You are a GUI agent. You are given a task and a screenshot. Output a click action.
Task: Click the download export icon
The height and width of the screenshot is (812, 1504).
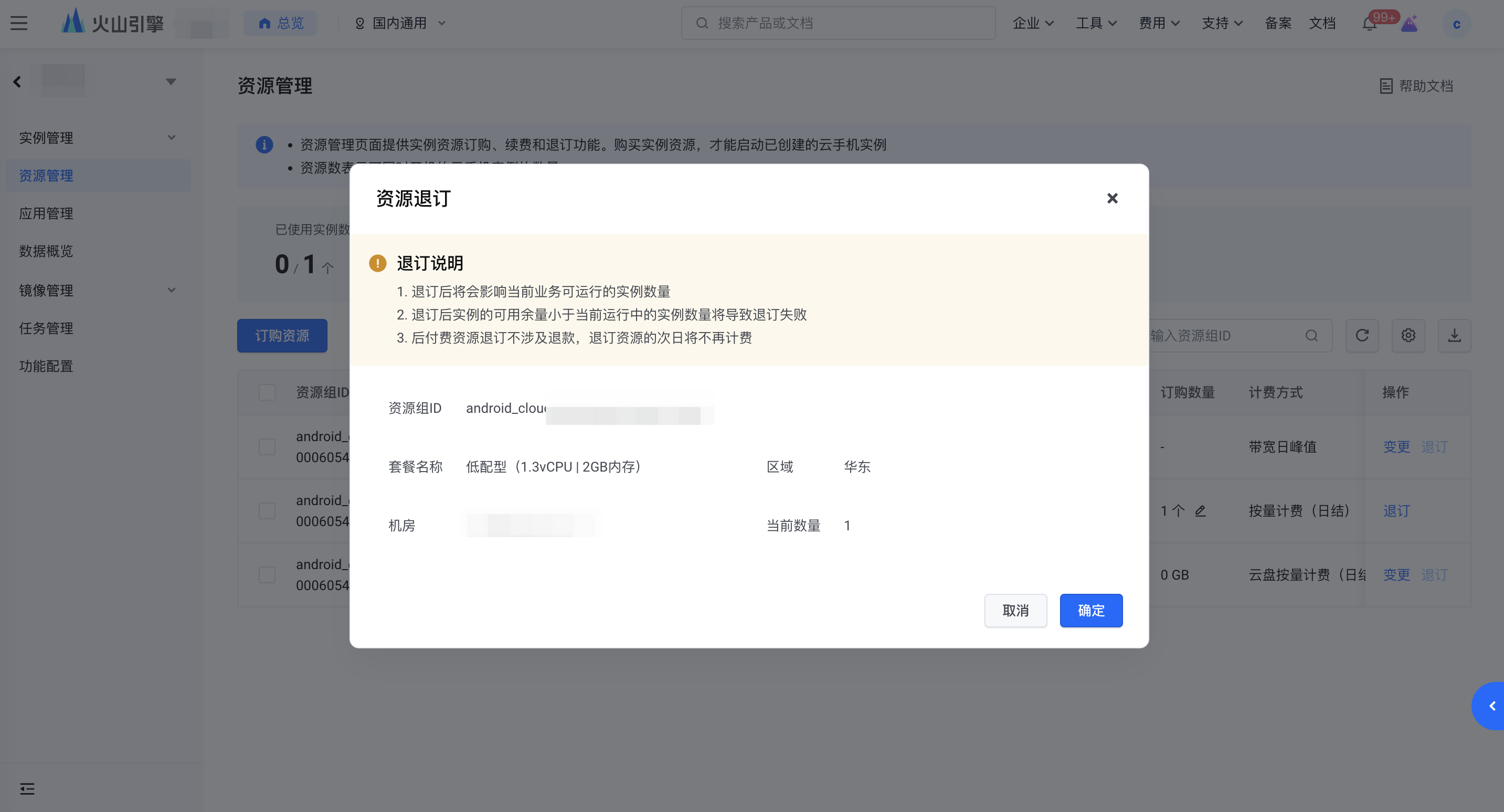coord(1454,336)
